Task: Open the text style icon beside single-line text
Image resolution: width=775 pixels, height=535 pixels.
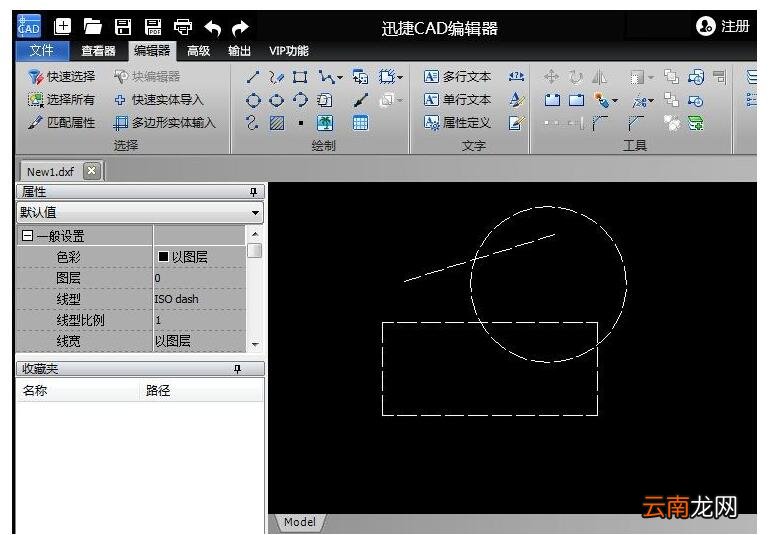Action: click(517, 100)
